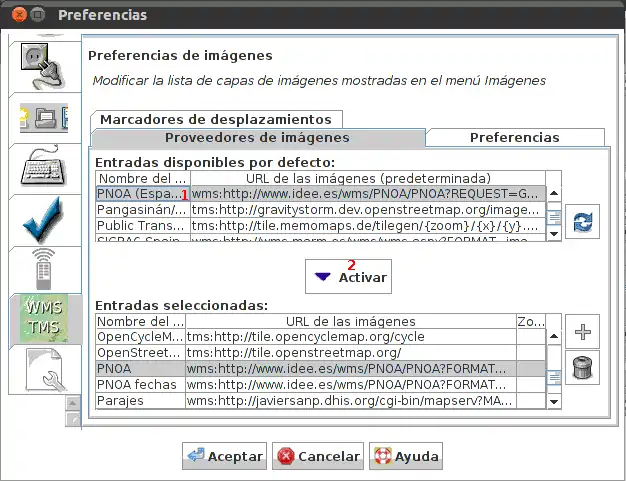Select the Proveedores de imágenes tab
Viewport: 626px width, 481px height.
(x=257, y=137)
